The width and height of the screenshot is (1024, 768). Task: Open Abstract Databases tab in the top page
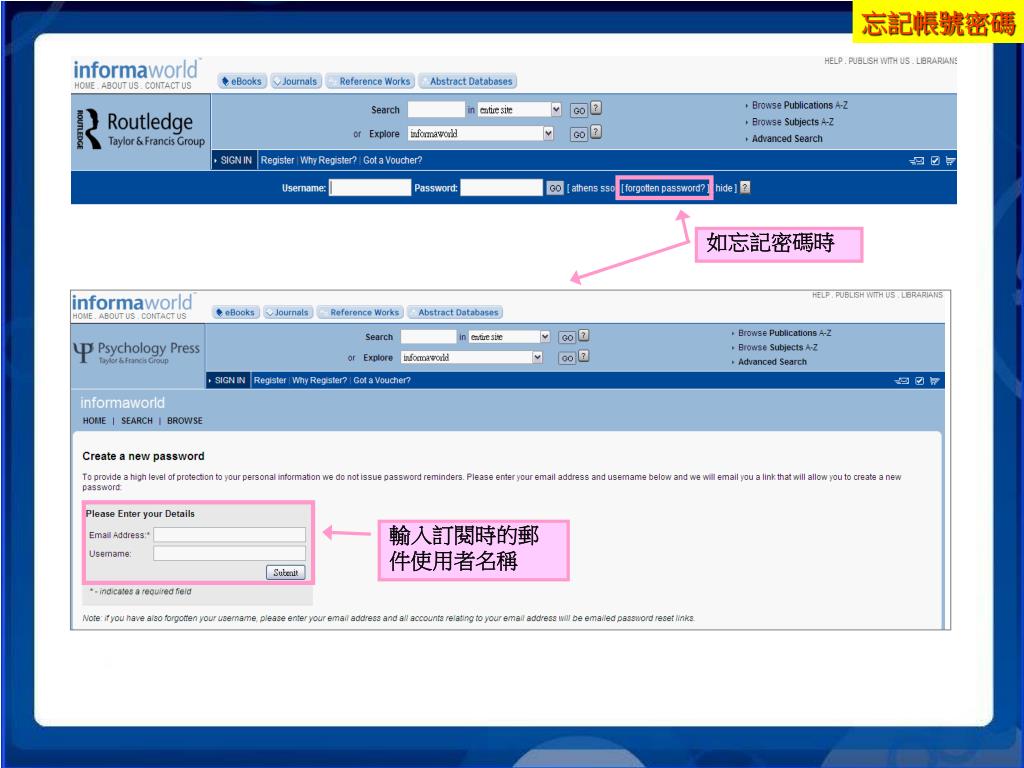pyautogui.click(x=468, y=82)
